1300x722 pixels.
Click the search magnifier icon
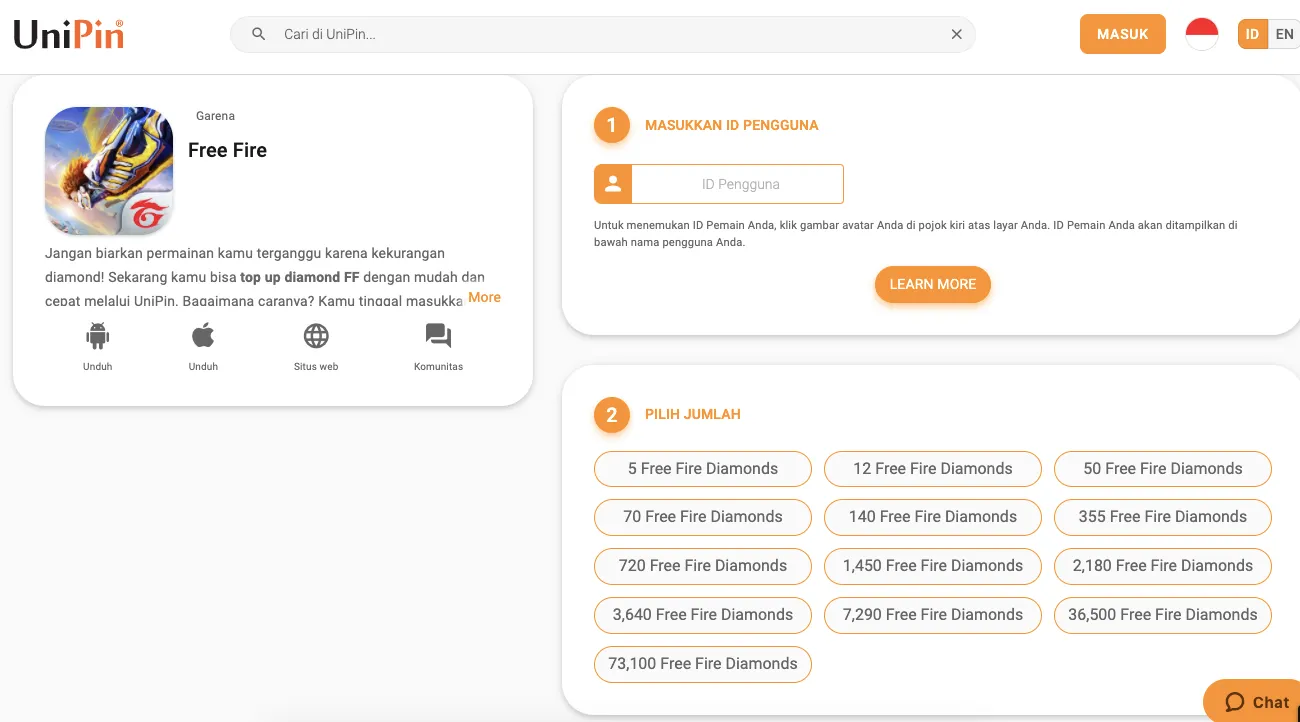click(x=259, y=34)
